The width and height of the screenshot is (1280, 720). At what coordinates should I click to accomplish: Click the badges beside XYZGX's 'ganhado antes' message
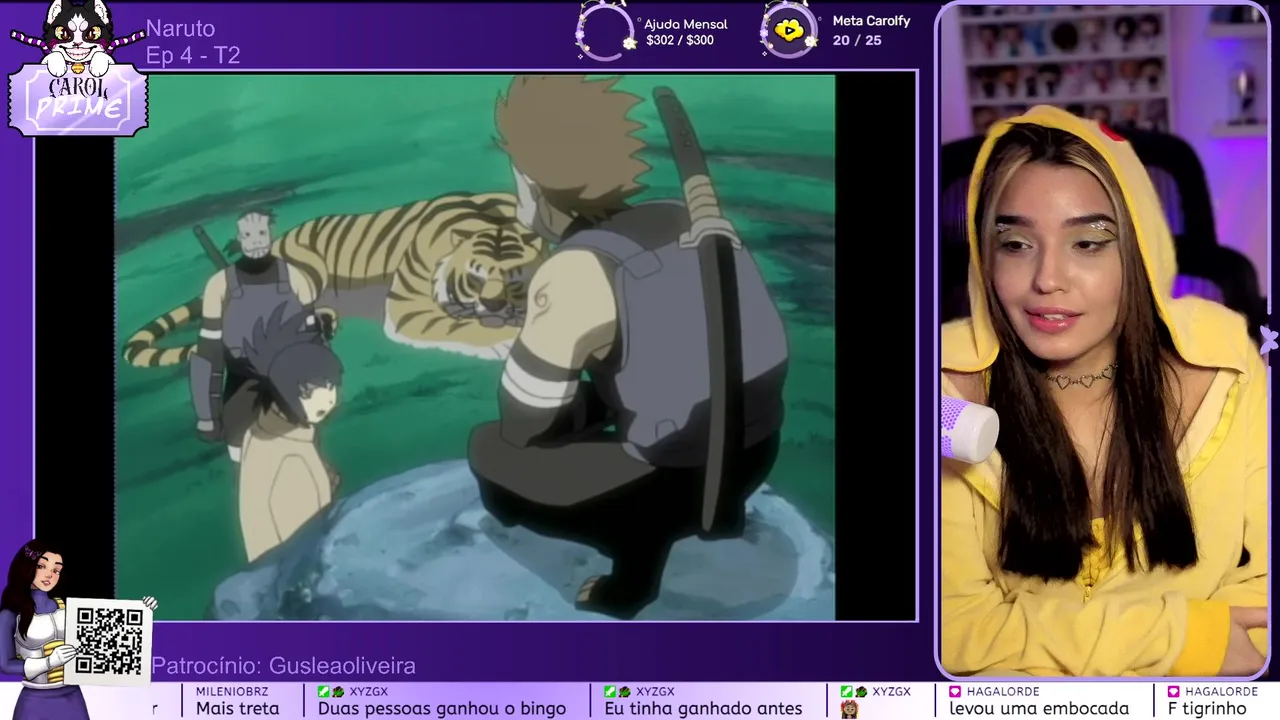618,692
